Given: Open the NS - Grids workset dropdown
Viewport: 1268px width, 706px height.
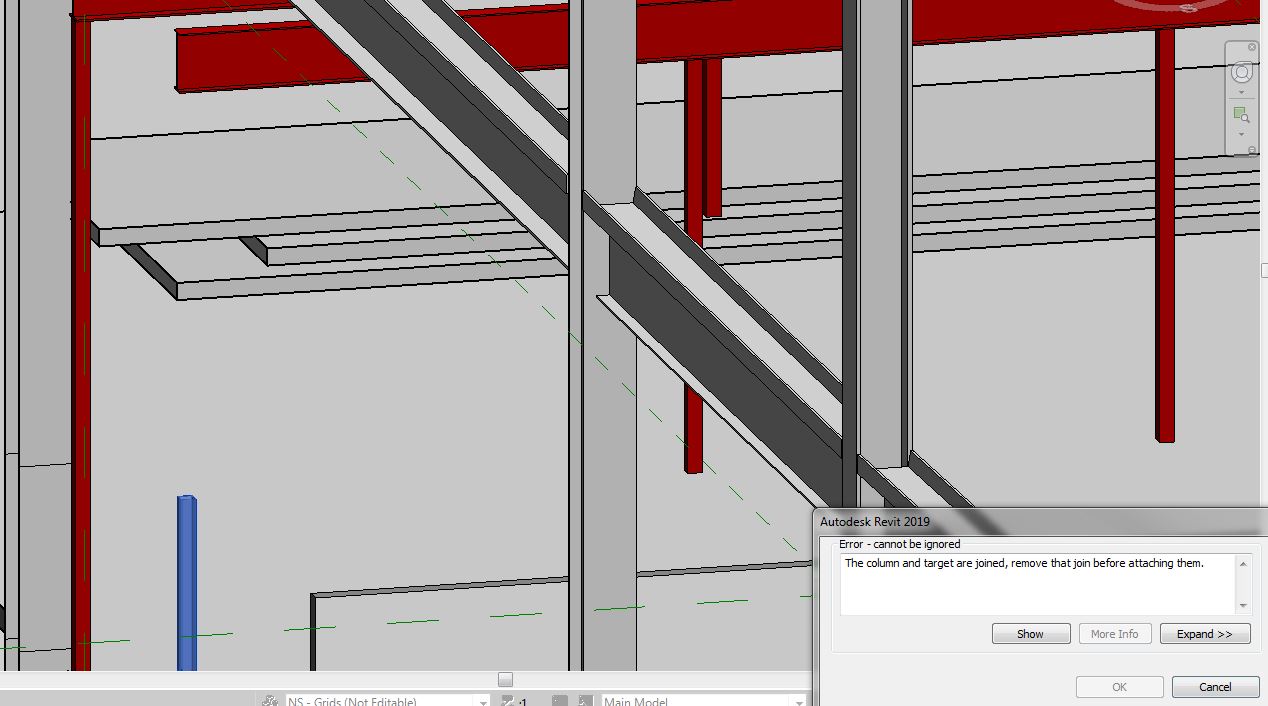Looking at the screenshot, I should (484, 702).
